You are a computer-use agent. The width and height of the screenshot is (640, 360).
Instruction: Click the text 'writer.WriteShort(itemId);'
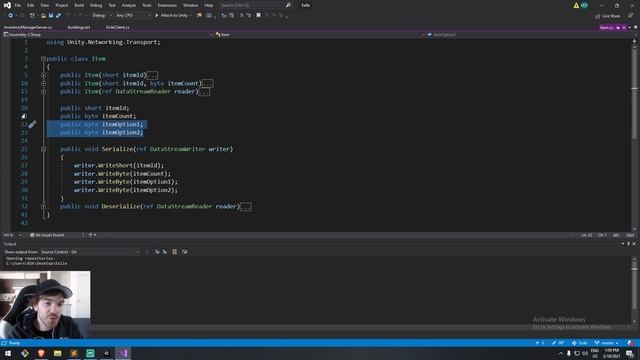[x=118, y=165]
